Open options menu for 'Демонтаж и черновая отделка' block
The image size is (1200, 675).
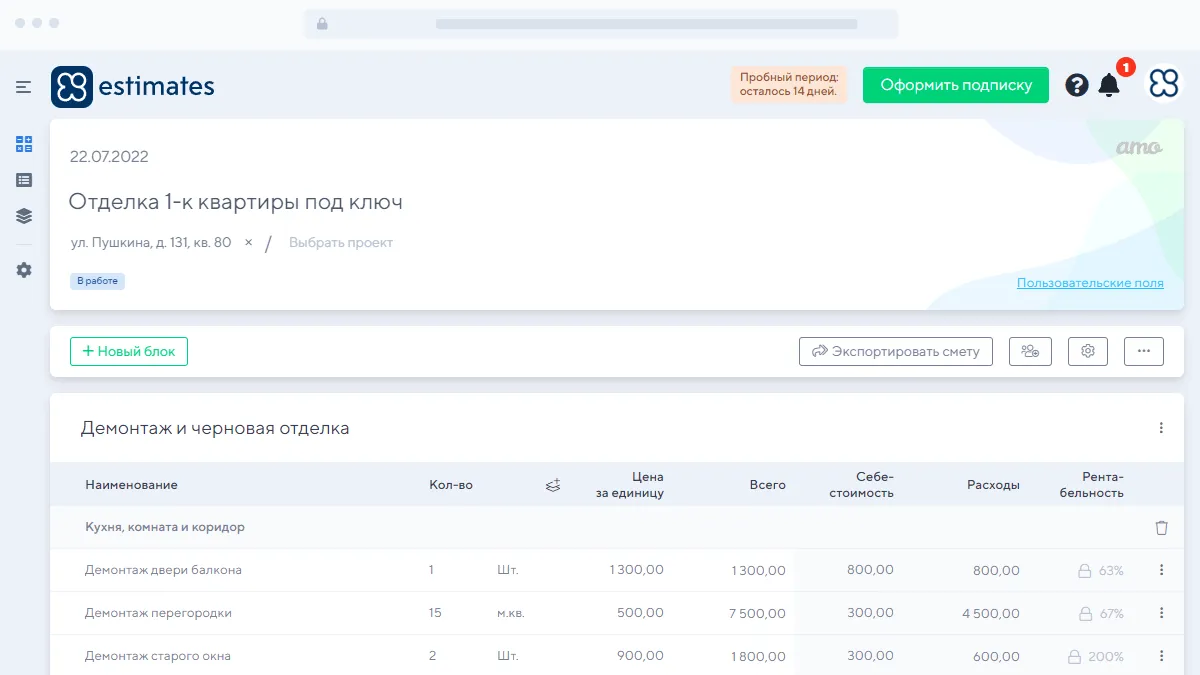1161,428
